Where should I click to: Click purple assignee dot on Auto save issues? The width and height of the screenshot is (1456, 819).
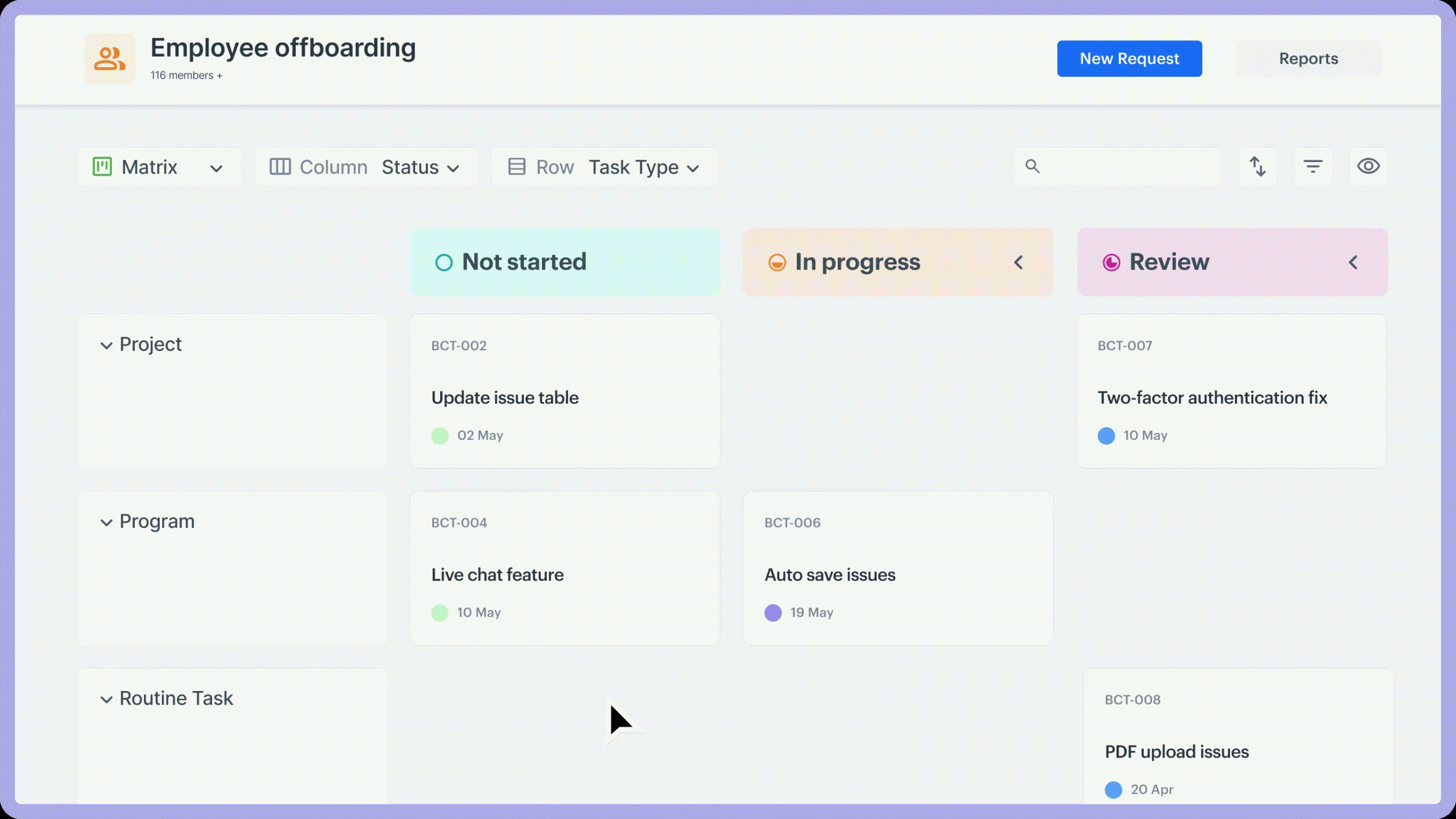click(773, 613)
